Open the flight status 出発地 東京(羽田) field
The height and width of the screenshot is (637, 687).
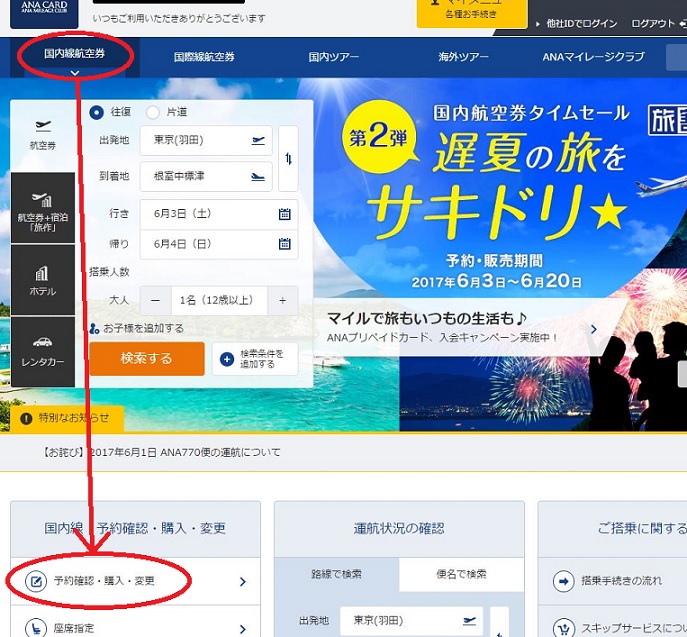[x=411, y=621]
